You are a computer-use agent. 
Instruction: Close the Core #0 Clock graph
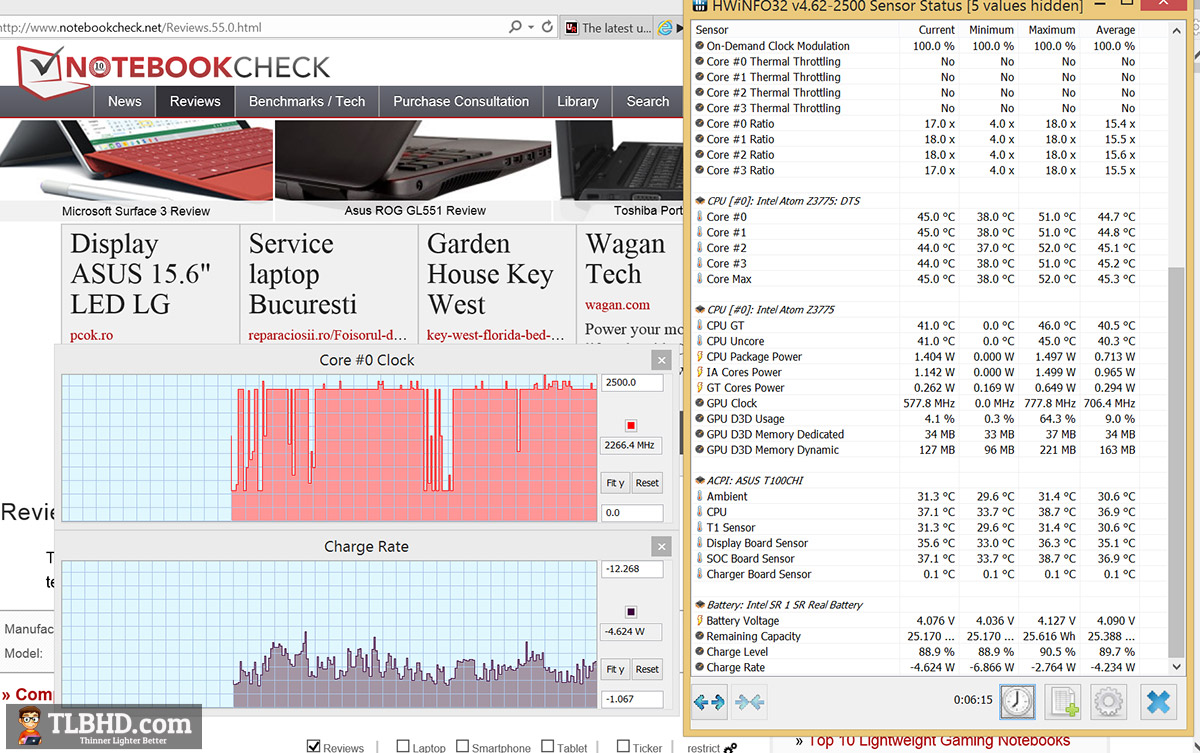tap(661, 360)
